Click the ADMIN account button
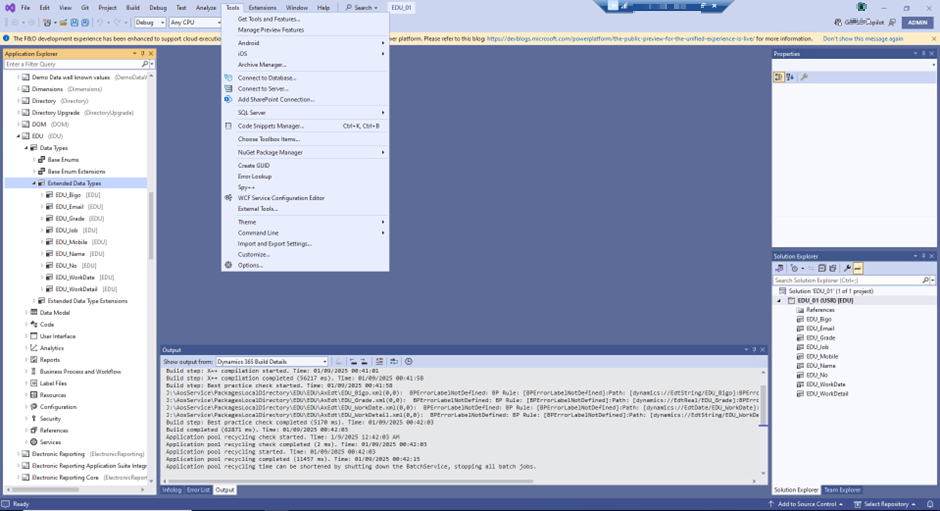Screen dimensions: 940x511 click(x=917, y=22)
